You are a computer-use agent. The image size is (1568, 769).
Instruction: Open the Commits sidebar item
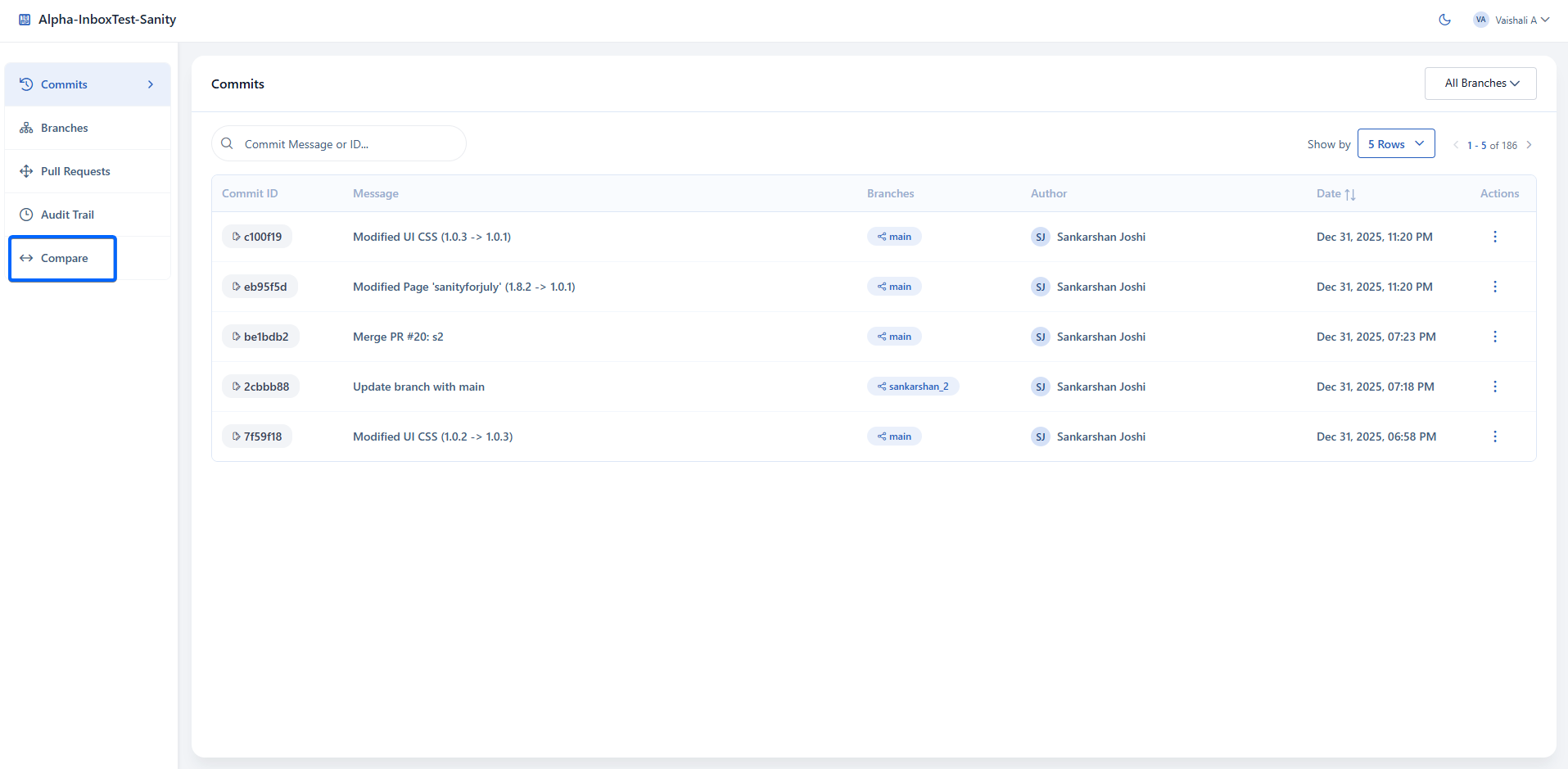(88, 84)
